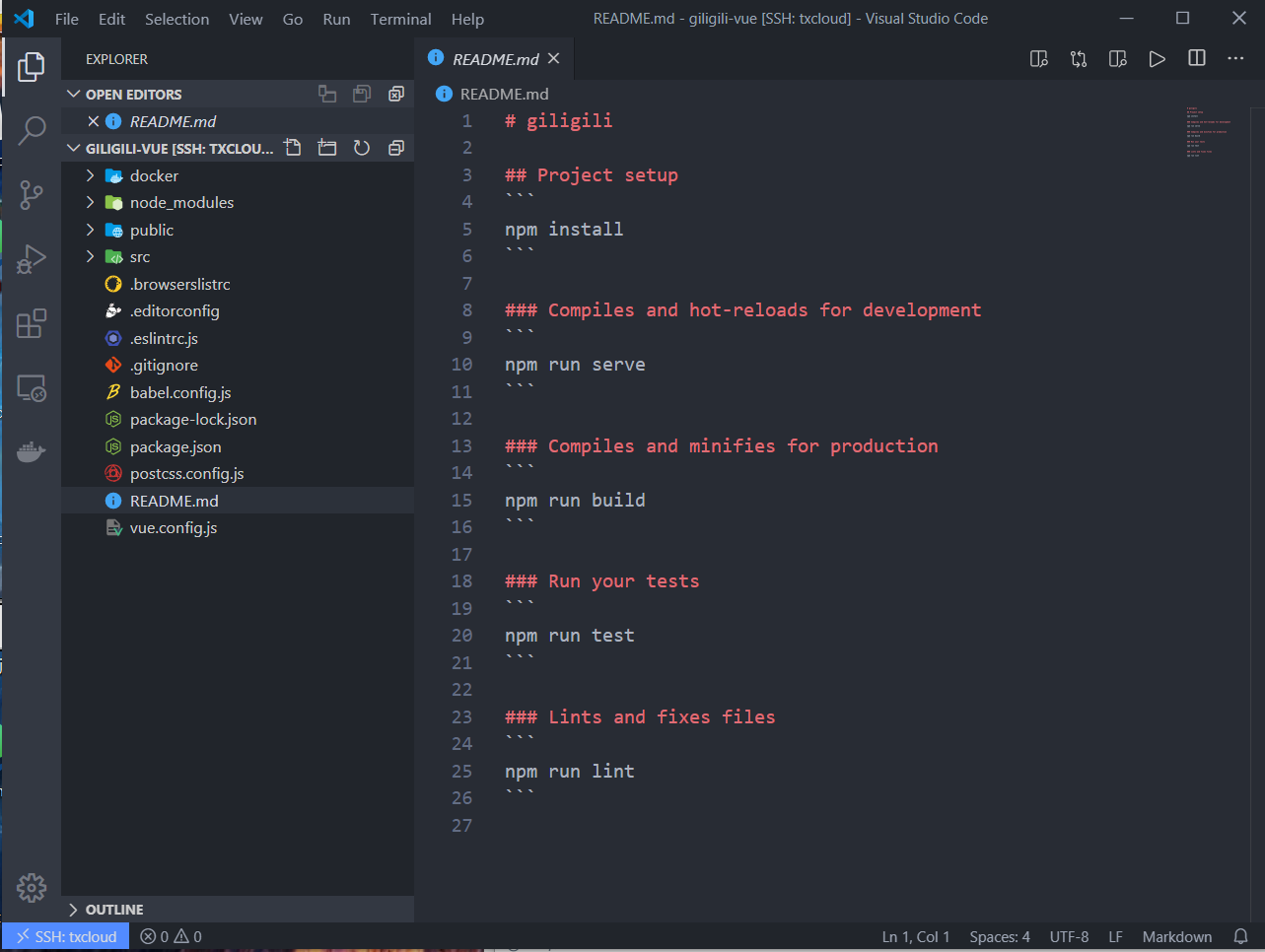Viewport: 1265px width, 952px height.
Task: Open the Terminal menu
Action: [x=400, y=19]
